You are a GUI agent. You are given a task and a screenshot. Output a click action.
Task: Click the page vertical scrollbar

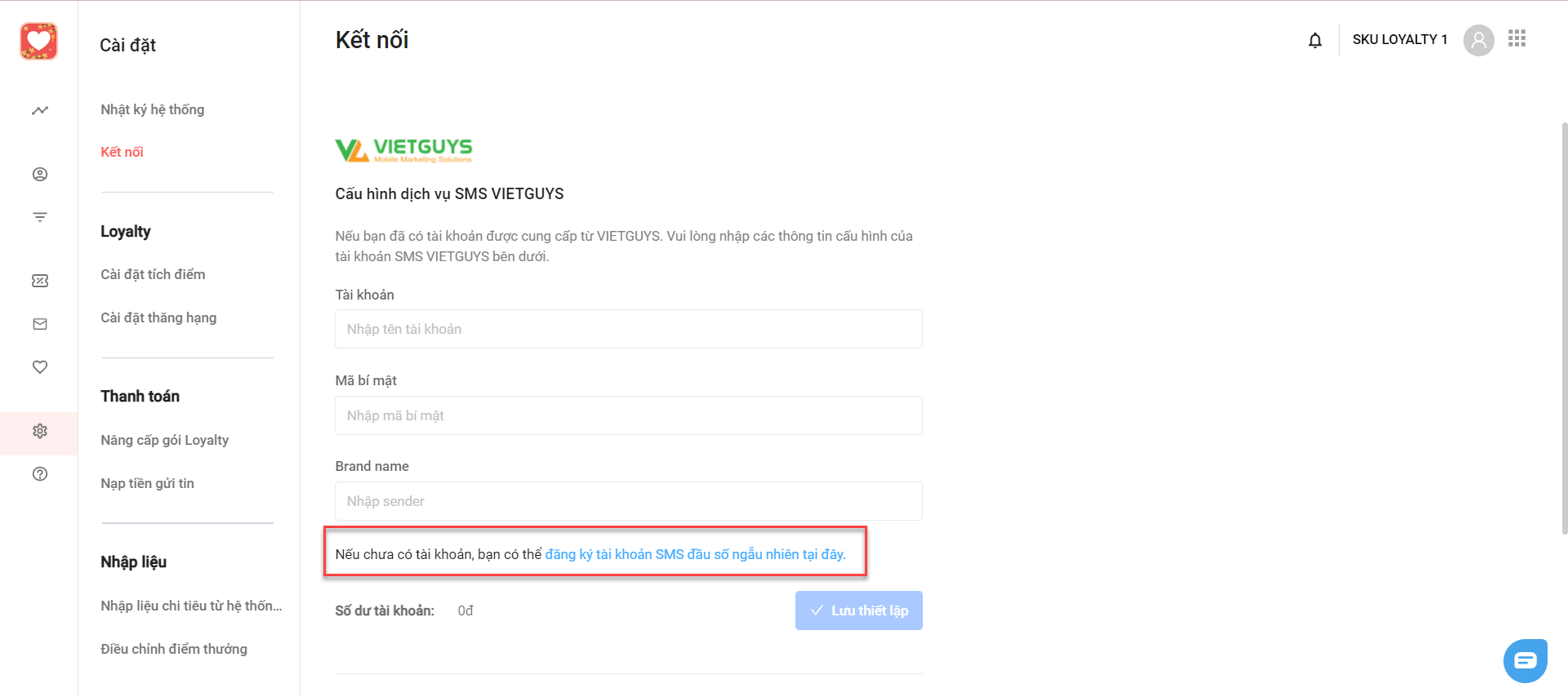pos(1564,326)
